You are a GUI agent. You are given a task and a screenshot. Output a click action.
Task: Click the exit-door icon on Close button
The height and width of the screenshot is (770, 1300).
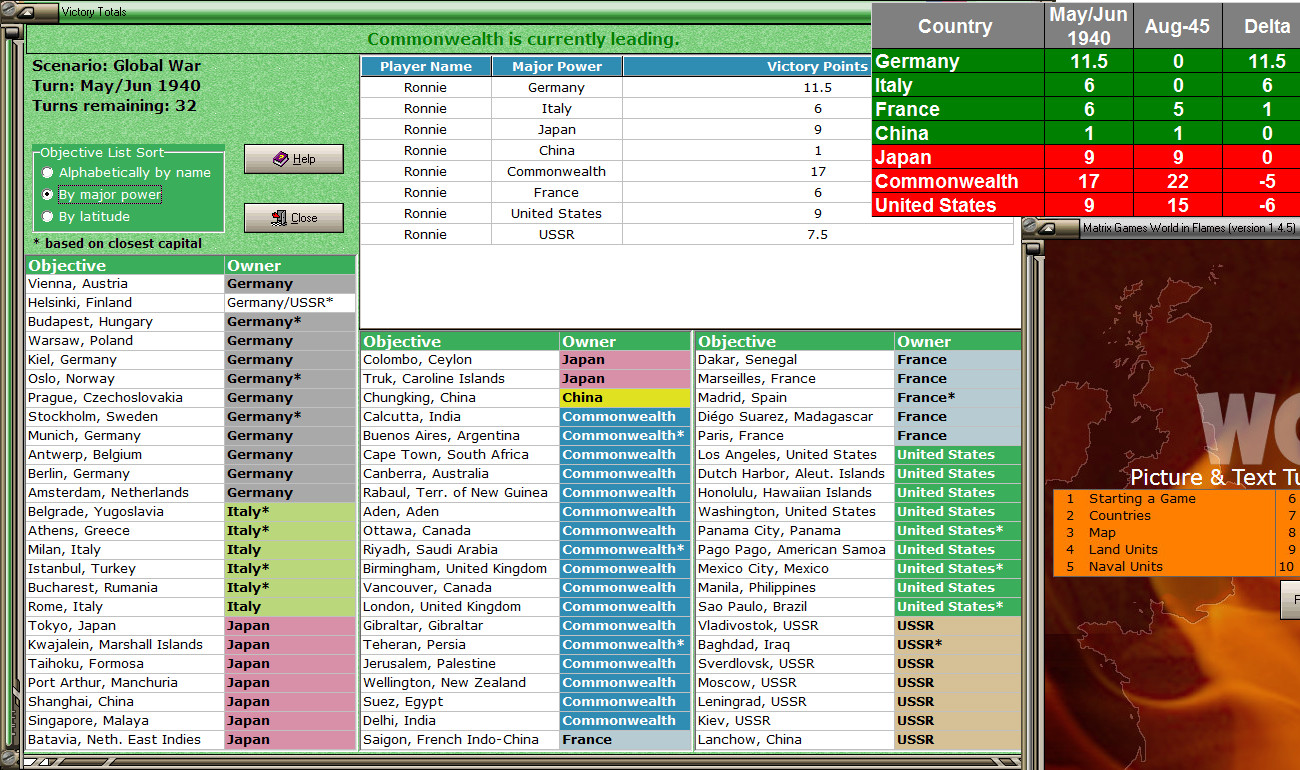click(282, 217)
